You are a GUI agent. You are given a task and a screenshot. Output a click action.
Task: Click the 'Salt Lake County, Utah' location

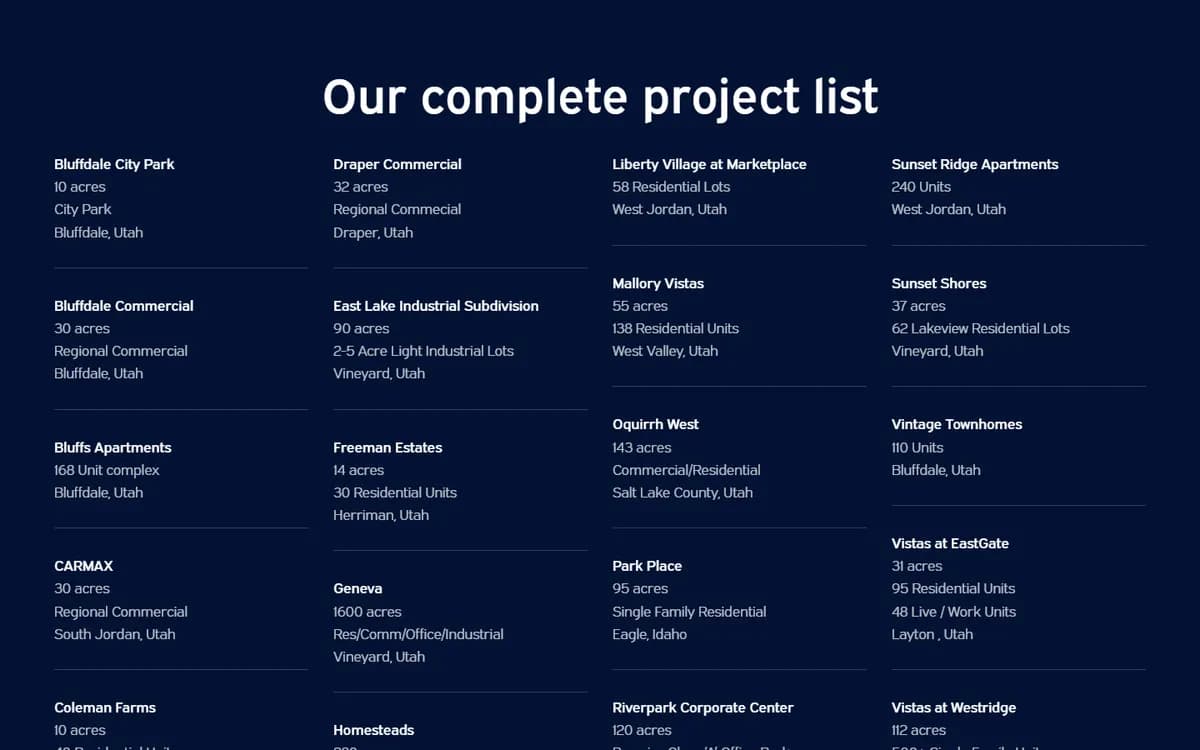(683, 493)
